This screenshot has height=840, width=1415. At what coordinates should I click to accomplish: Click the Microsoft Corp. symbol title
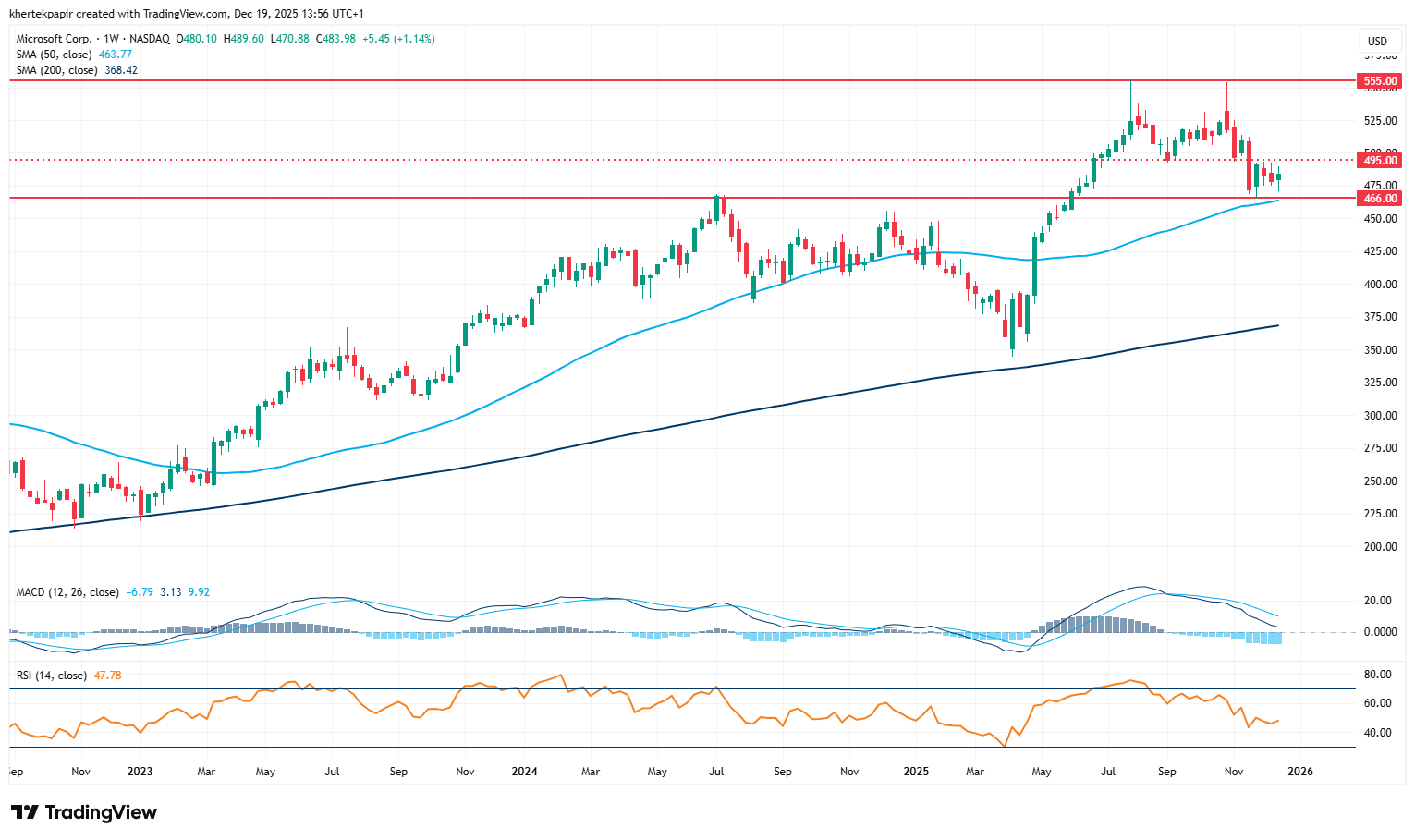tap(54, 39)
